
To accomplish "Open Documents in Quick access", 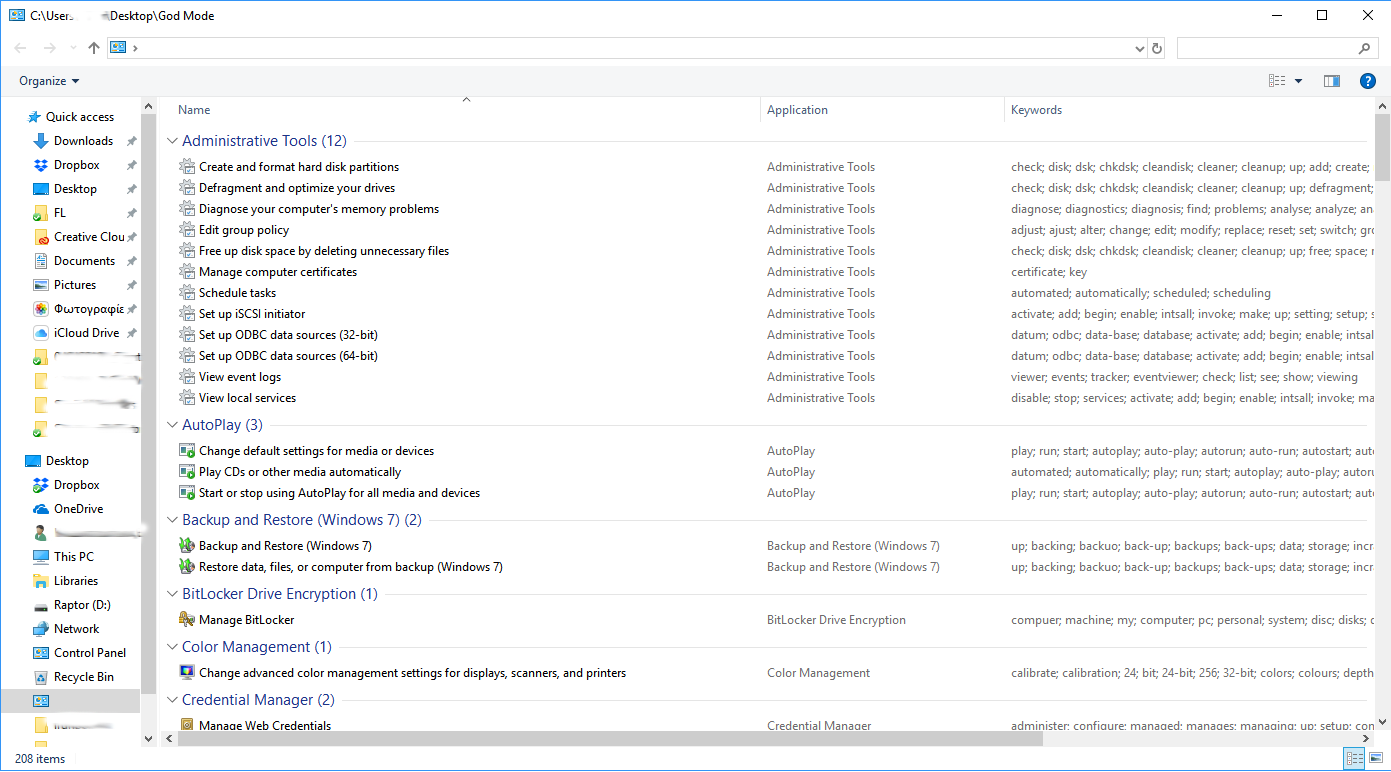I will coord(84,261).
